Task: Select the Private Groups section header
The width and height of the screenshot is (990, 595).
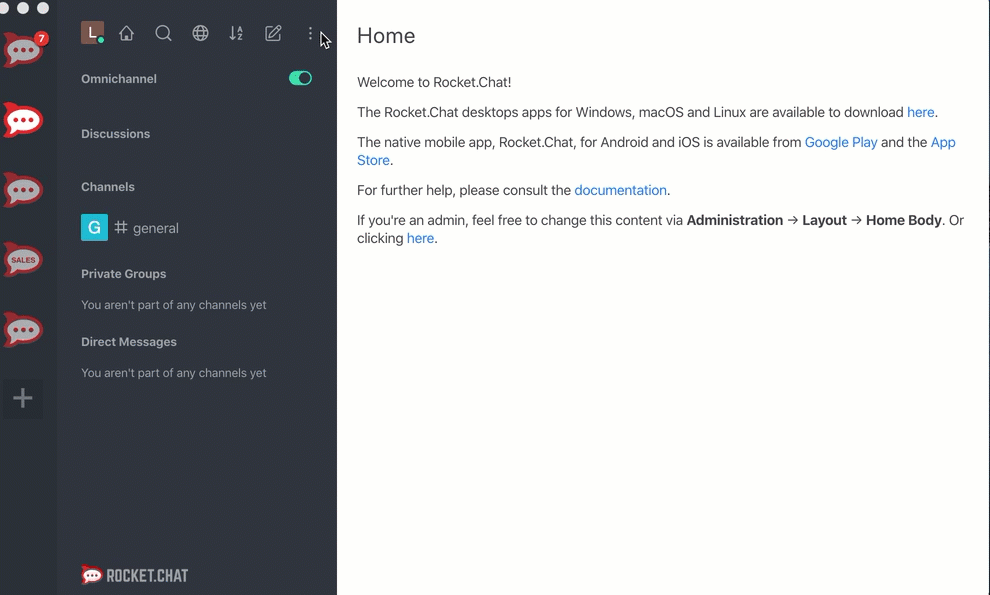Action: click(x=124, y=274)
